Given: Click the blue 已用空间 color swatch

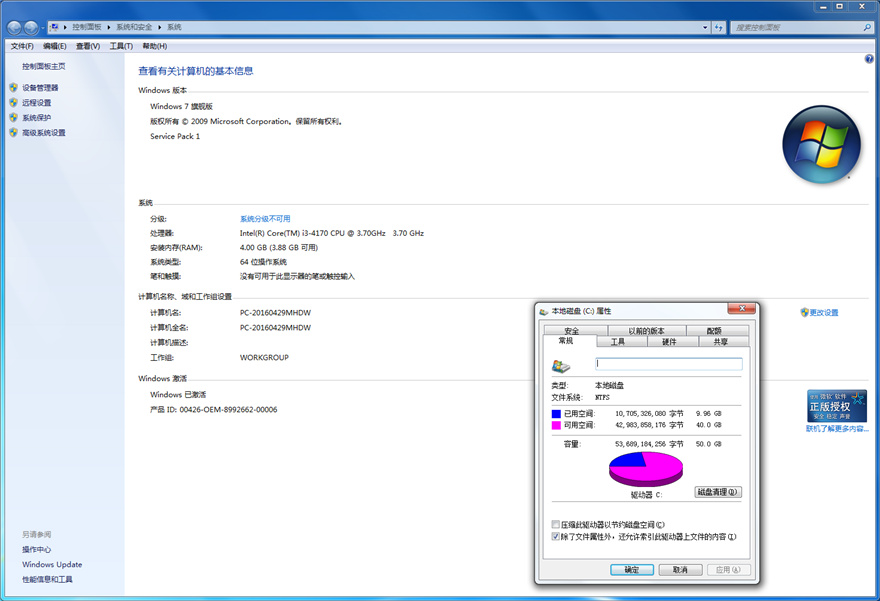Looking at the screenshot, I should point(556,414).
